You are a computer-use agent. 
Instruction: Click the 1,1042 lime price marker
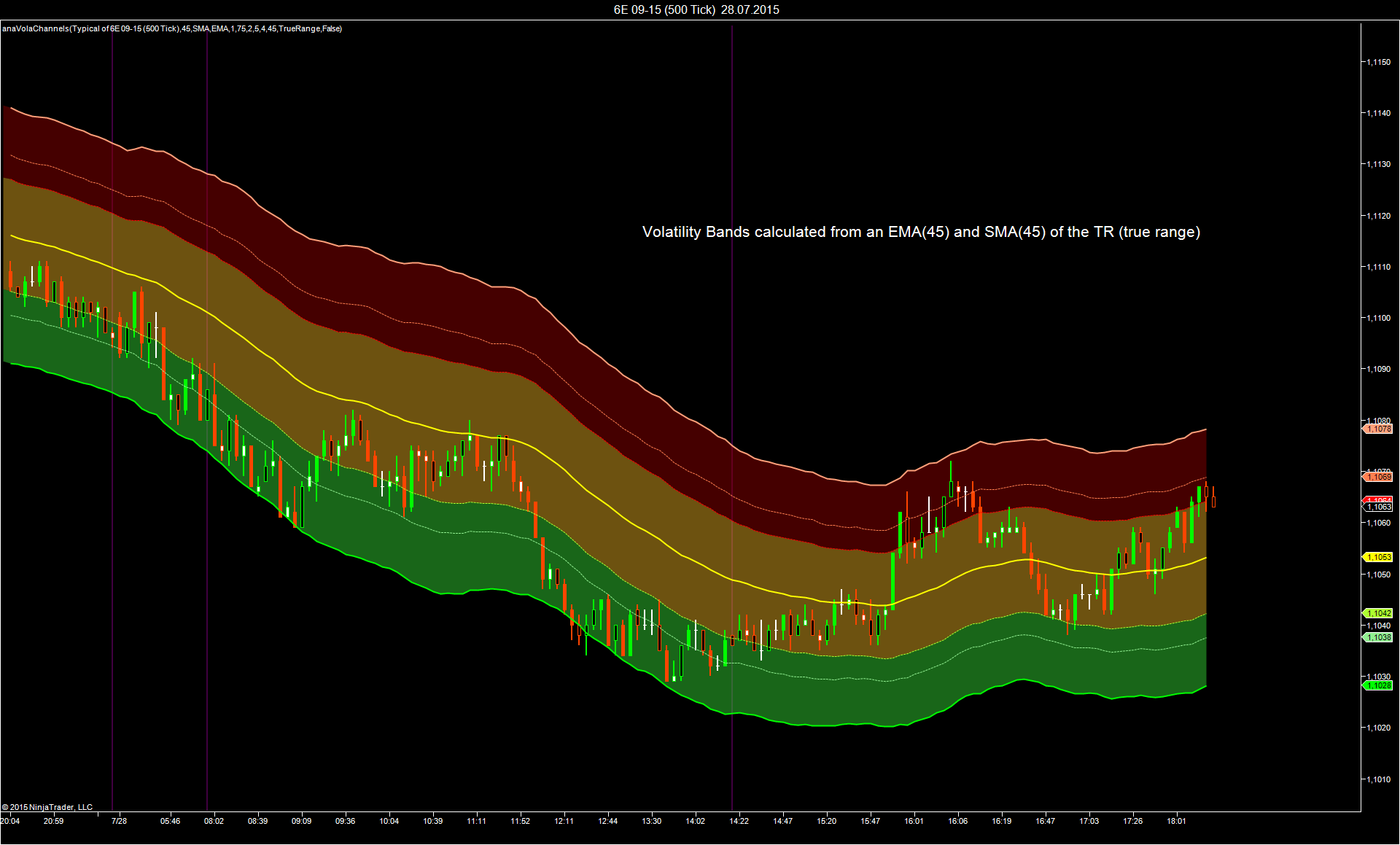pos(1378,613)
